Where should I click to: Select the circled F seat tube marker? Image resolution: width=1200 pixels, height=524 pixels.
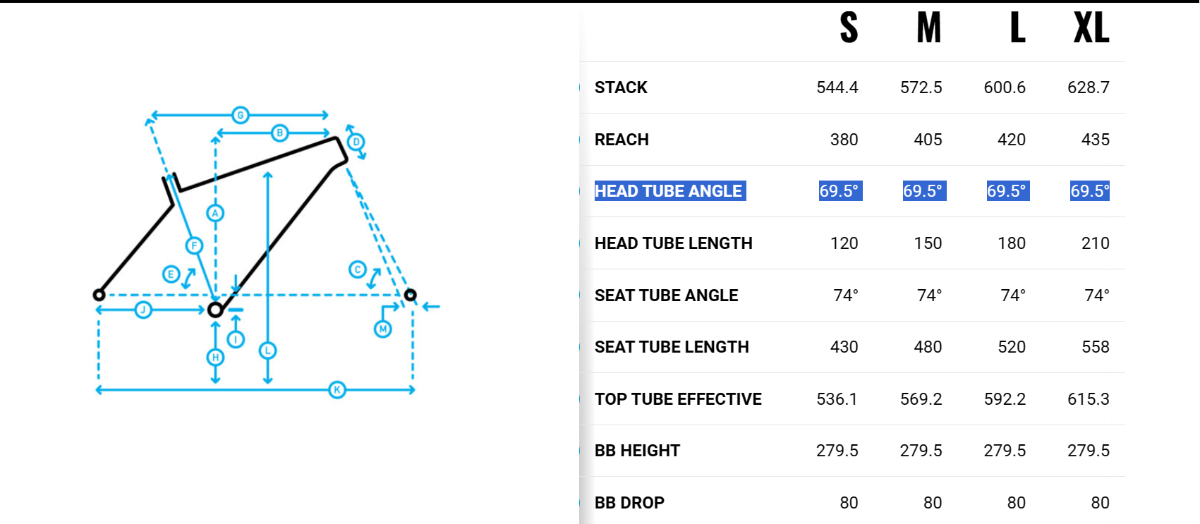click(193, 245)
